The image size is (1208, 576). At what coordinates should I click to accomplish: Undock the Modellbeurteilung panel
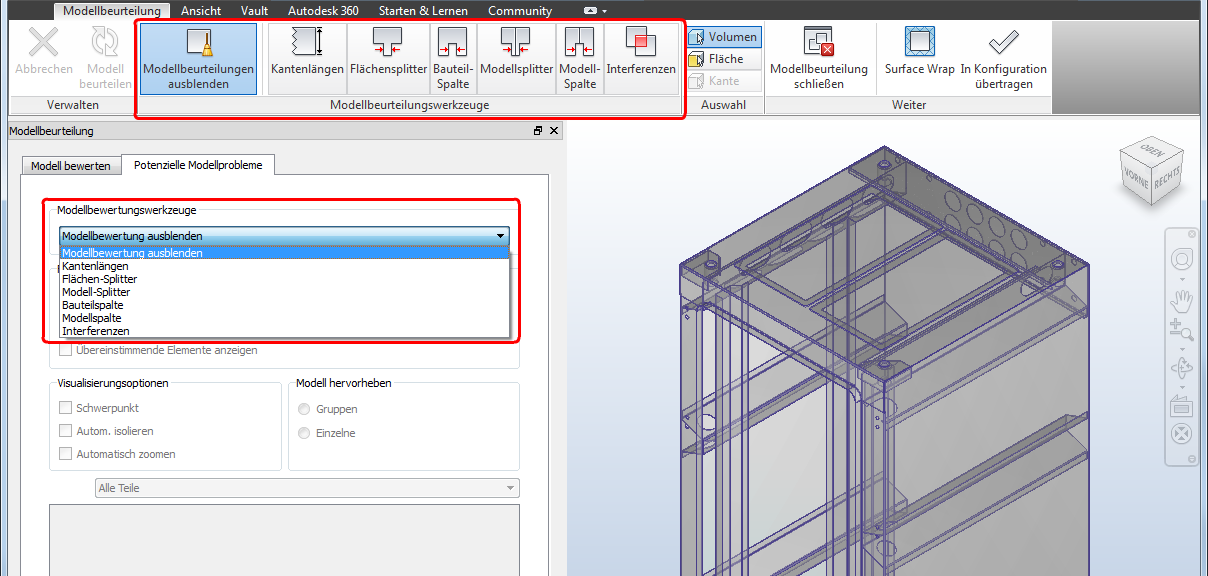[x=538, y=131]
